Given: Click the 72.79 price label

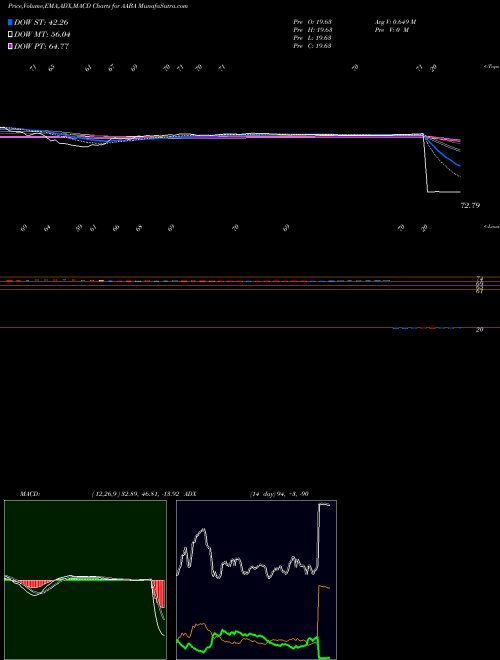Looking at the screenshot, I should [x=470, y=206].
